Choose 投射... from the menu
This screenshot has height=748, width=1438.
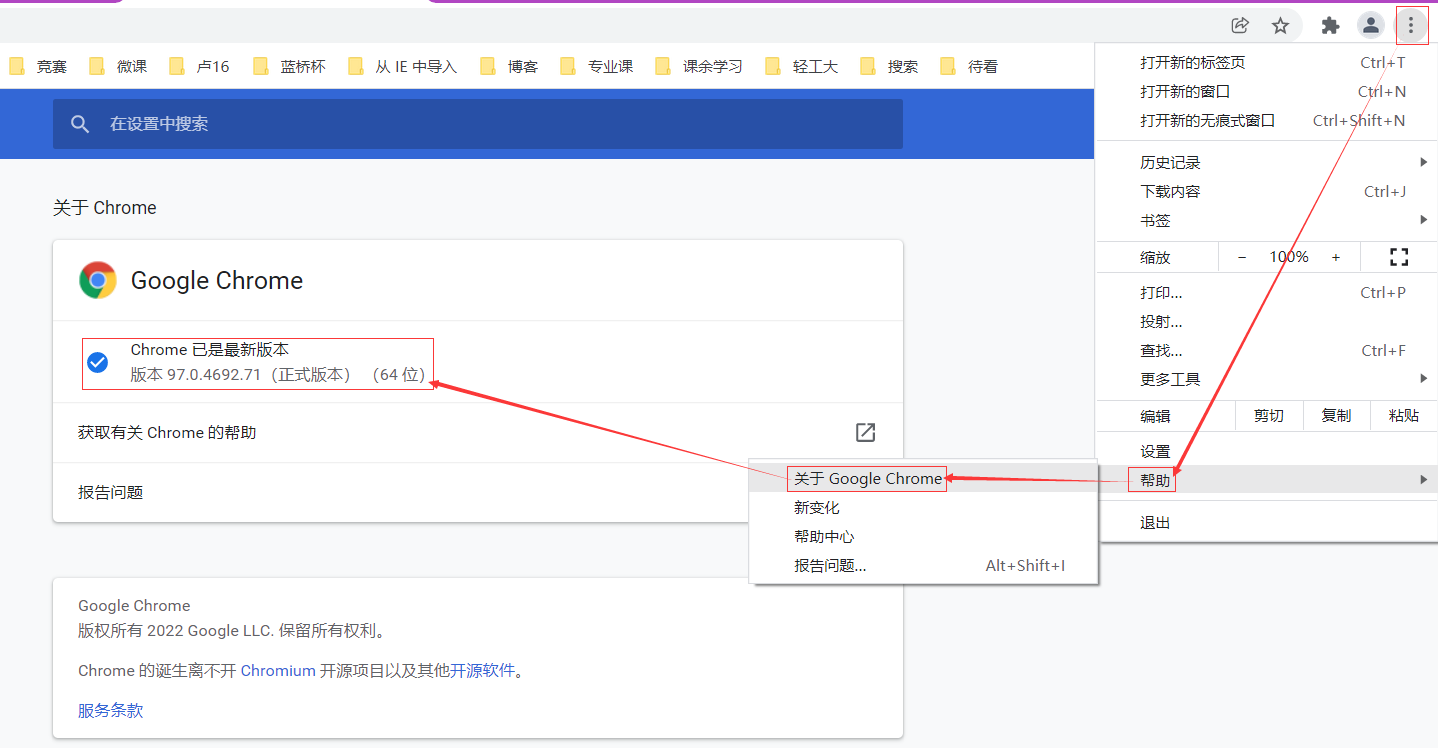[x=1266, y=322]
